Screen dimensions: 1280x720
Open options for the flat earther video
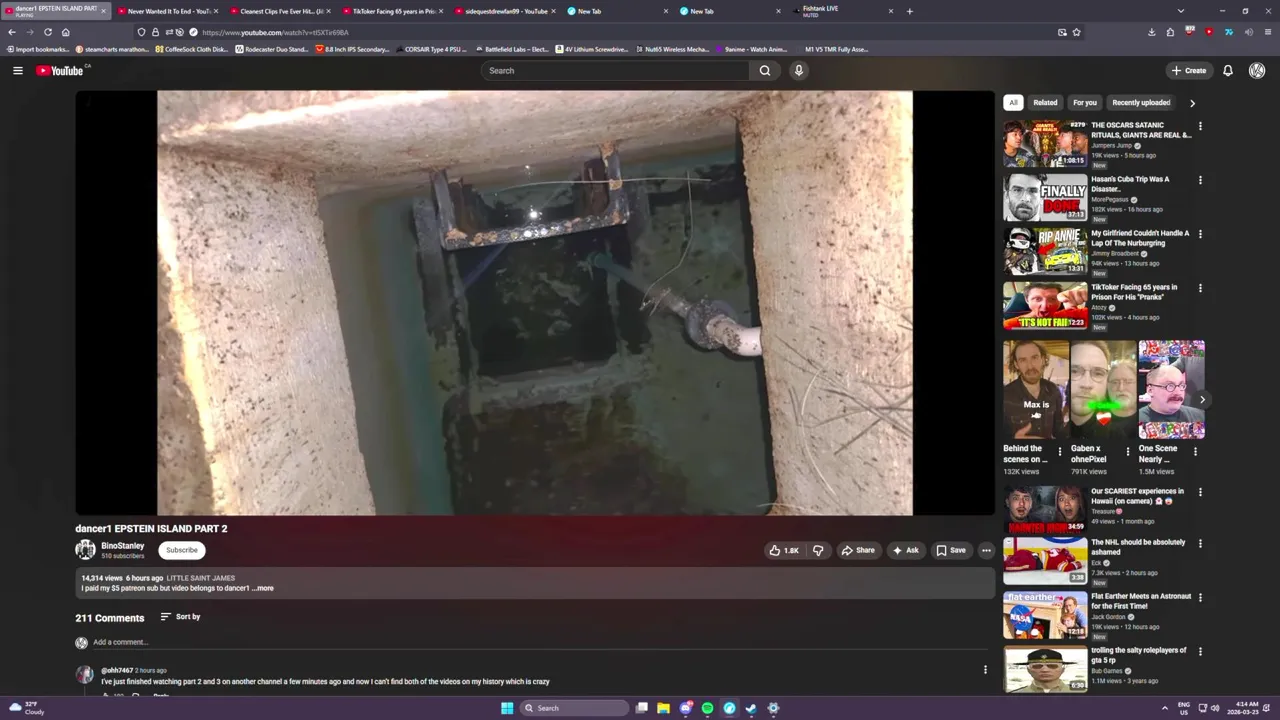click(x=1200, y=597)
